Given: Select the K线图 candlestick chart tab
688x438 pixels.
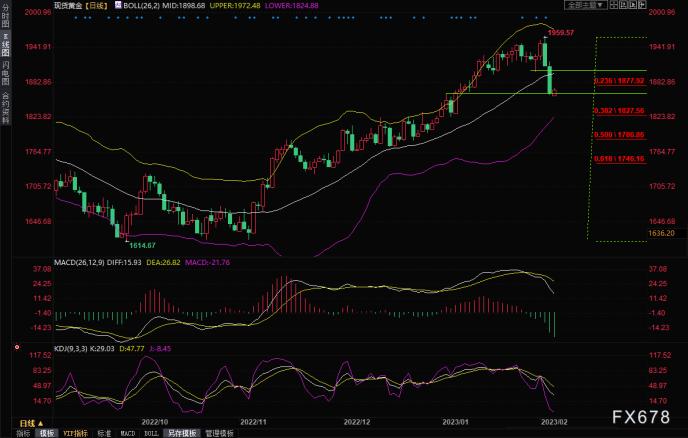Looking at the screenshot, I should click(x=5, y=44).
